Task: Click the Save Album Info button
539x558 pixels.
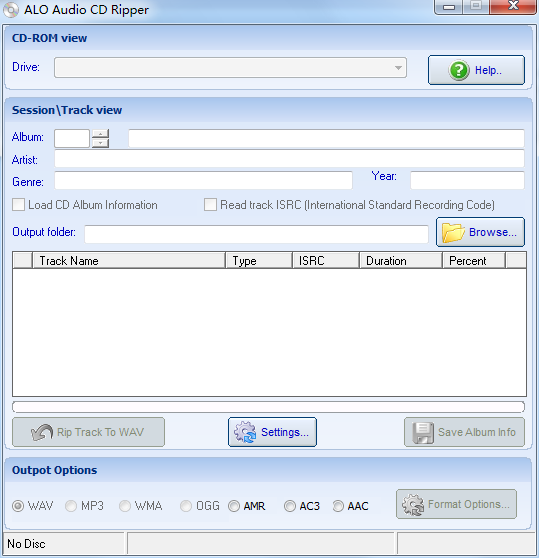Action: pos(464,432)
